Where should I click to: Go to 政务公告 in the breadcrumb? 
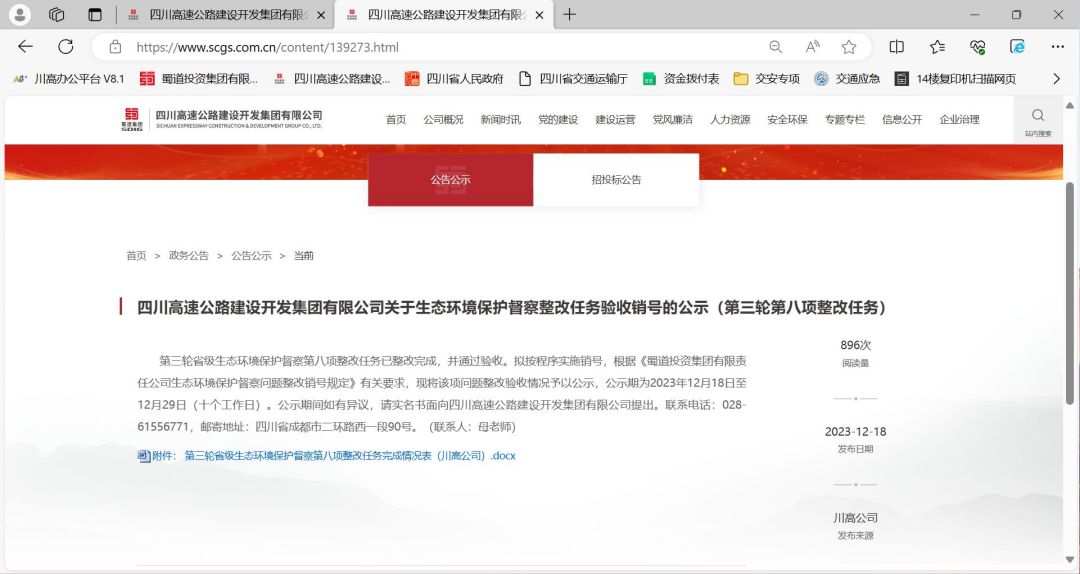pos(189,256)
